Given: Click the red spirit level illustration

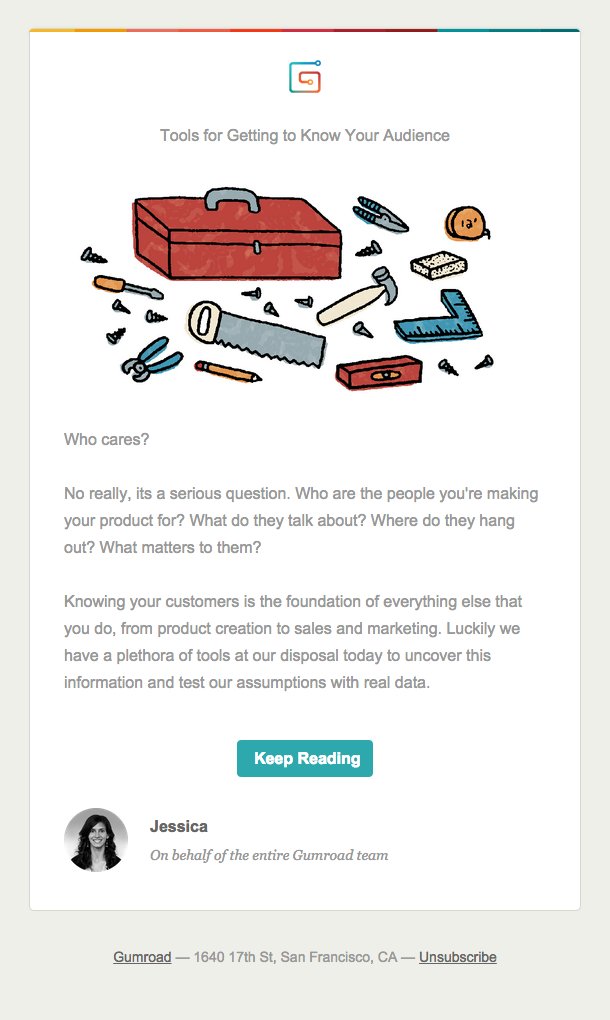Looking at the screenshot, I should (x=379, y=372).
